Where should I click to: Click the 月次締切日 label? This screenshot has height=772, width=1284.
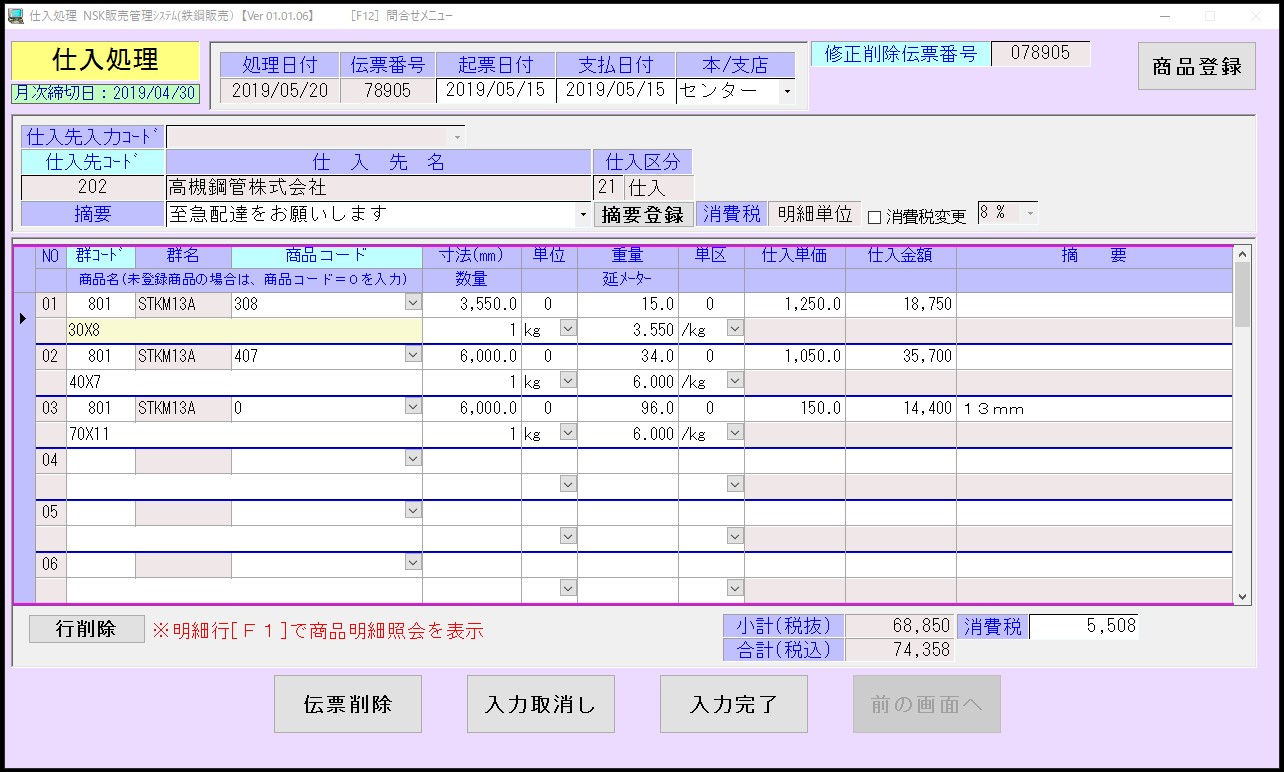pyautogui.click(x=105, y=93)
